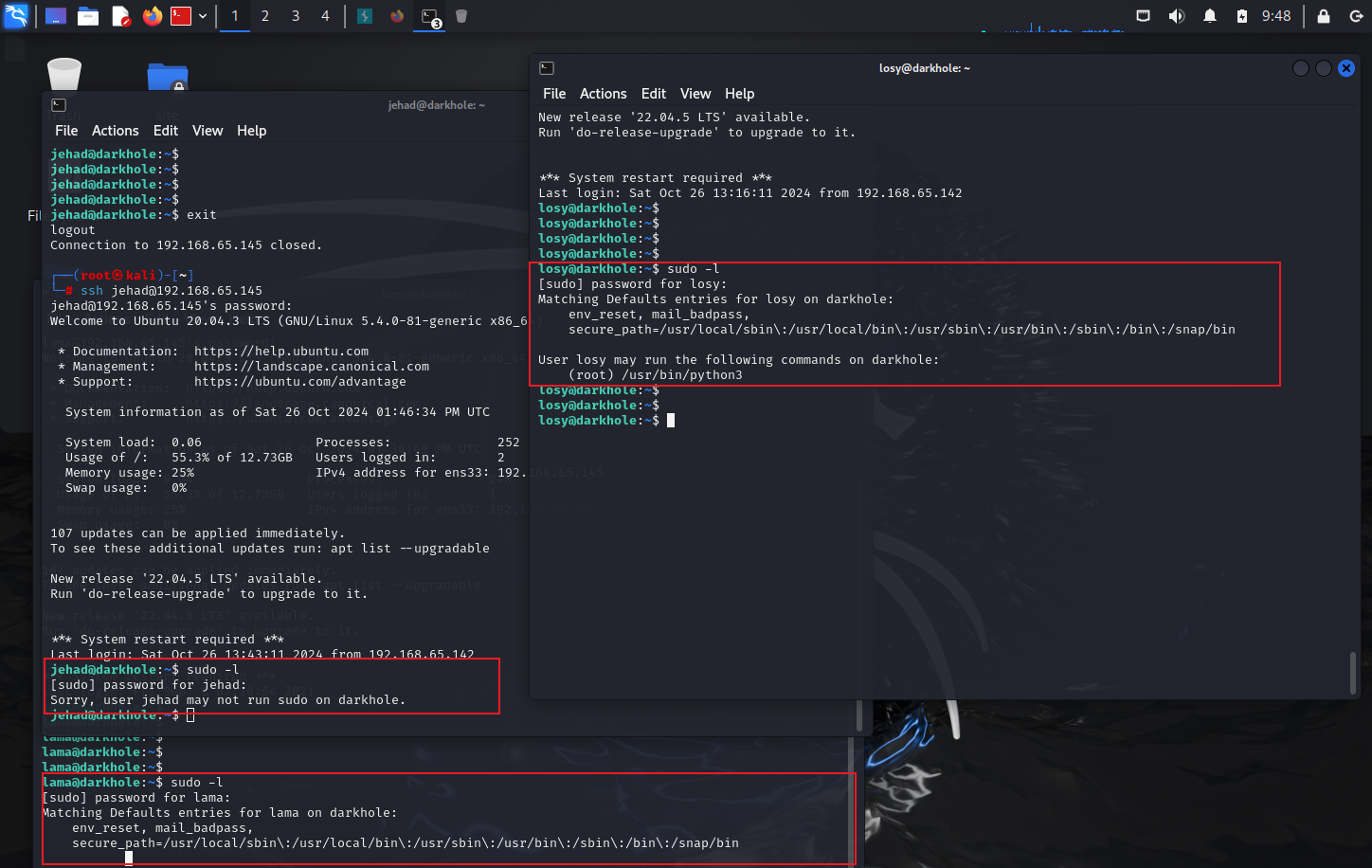
Task: Open Edit menu in jehad@darkhole terminal
Action: [166, 131]
